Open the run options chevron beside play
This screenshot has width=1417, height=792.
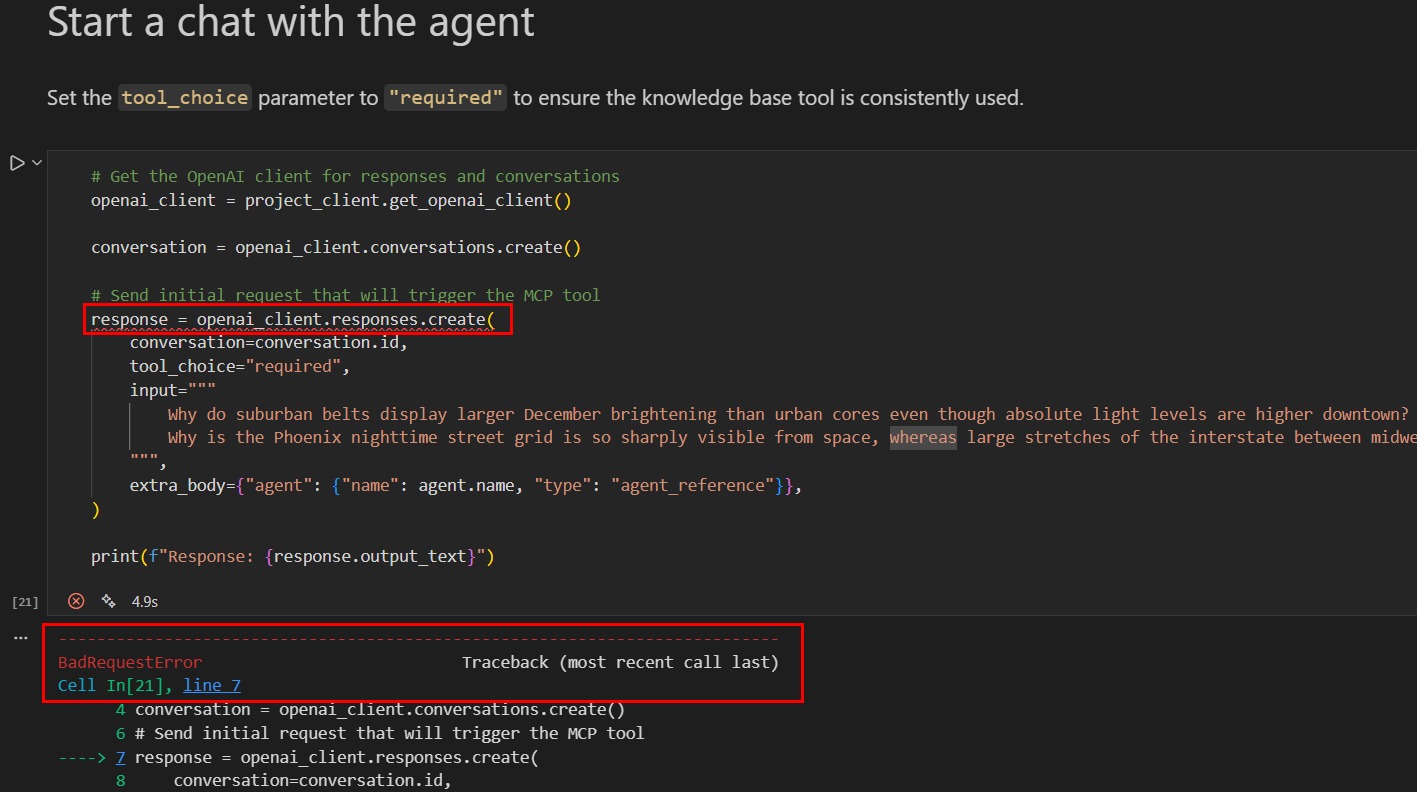[x=37, y=163]
